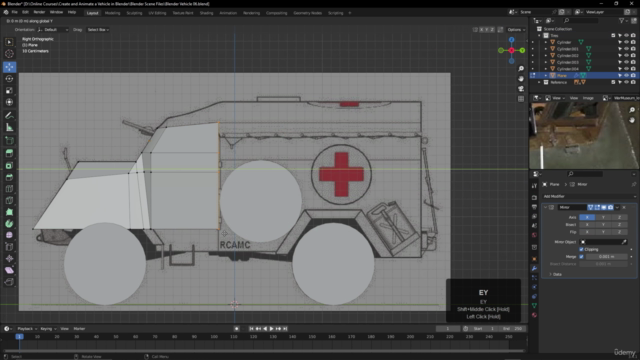Toggle camera view in the viewport
The width and height of the screenshot is (640, 360).
click(521, 89)
